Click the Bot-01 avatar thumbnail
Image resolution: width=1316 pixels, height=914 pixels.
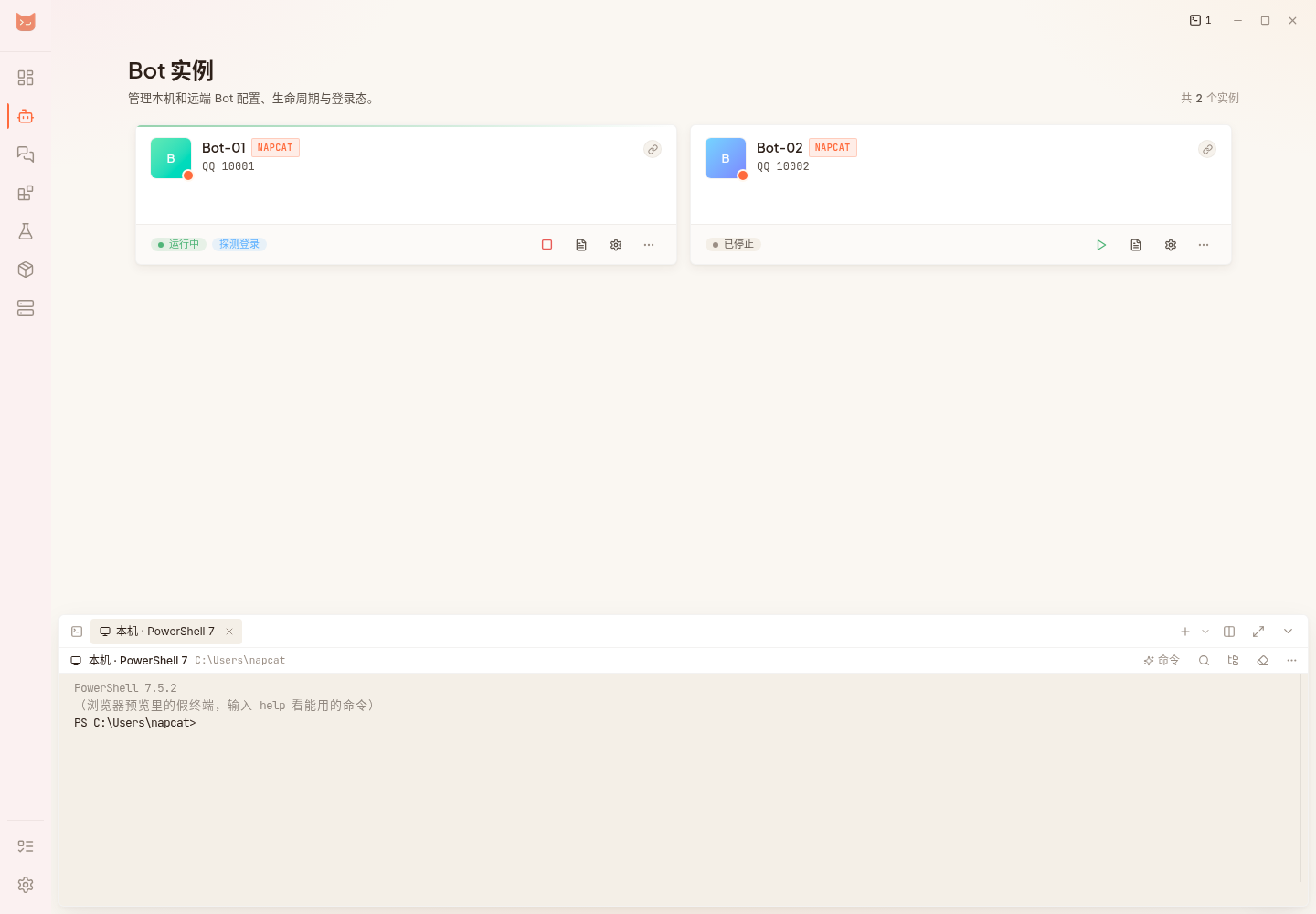coord(171,158)
